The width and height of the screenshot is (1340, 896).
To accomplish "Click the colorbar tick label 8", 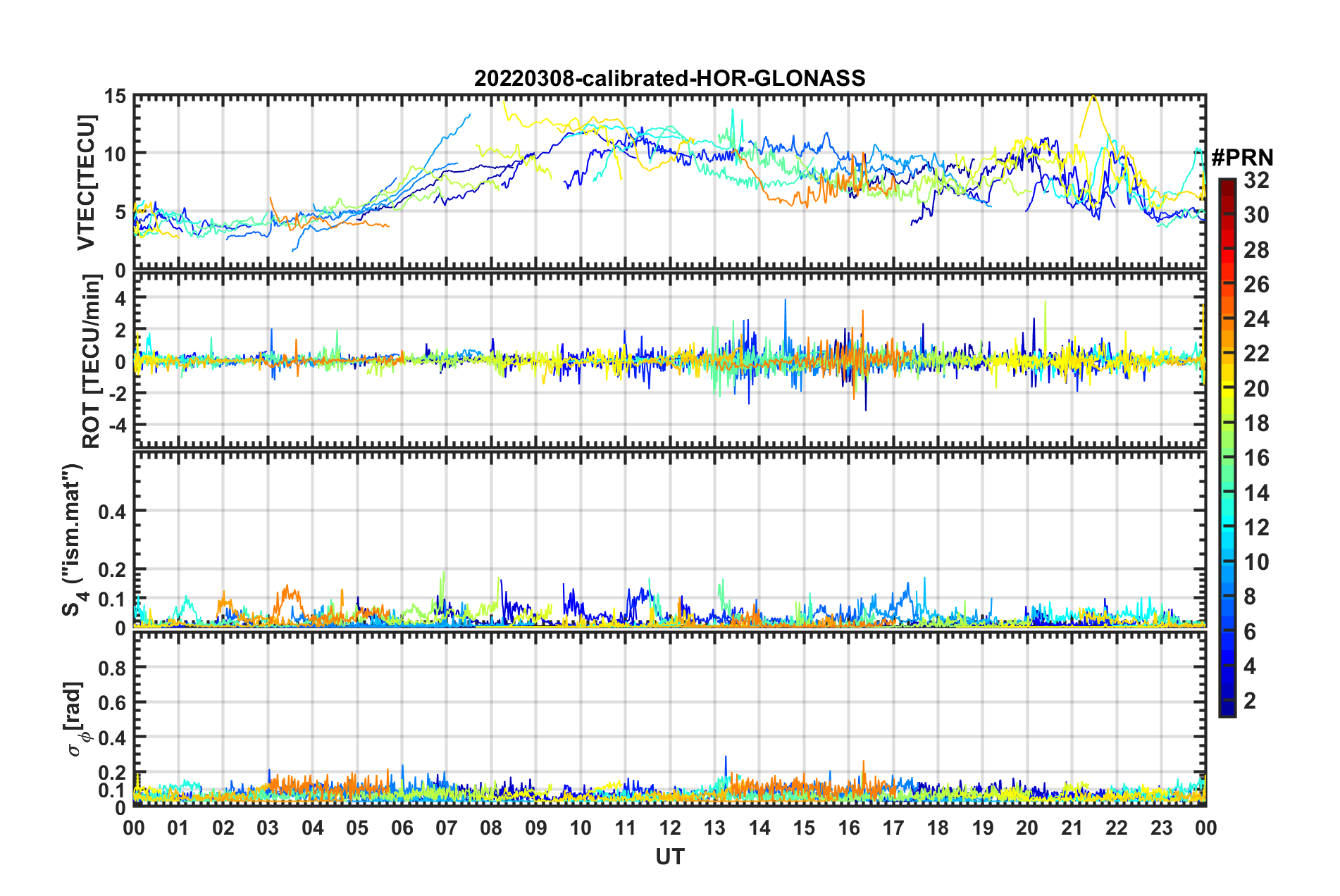I will click(1250, 597).
